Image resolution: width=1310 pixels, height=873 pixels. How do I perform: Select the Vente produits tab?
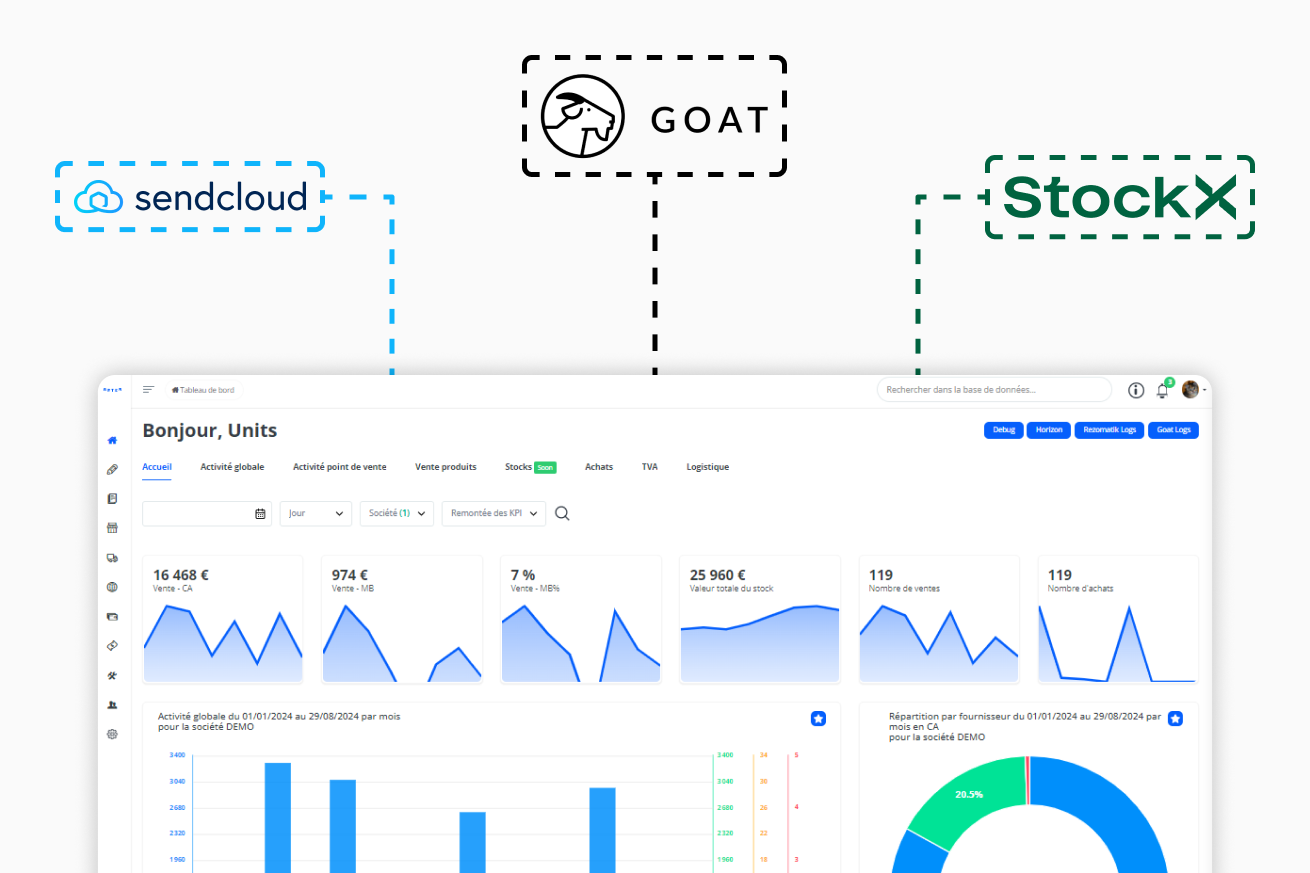[446, 467]
